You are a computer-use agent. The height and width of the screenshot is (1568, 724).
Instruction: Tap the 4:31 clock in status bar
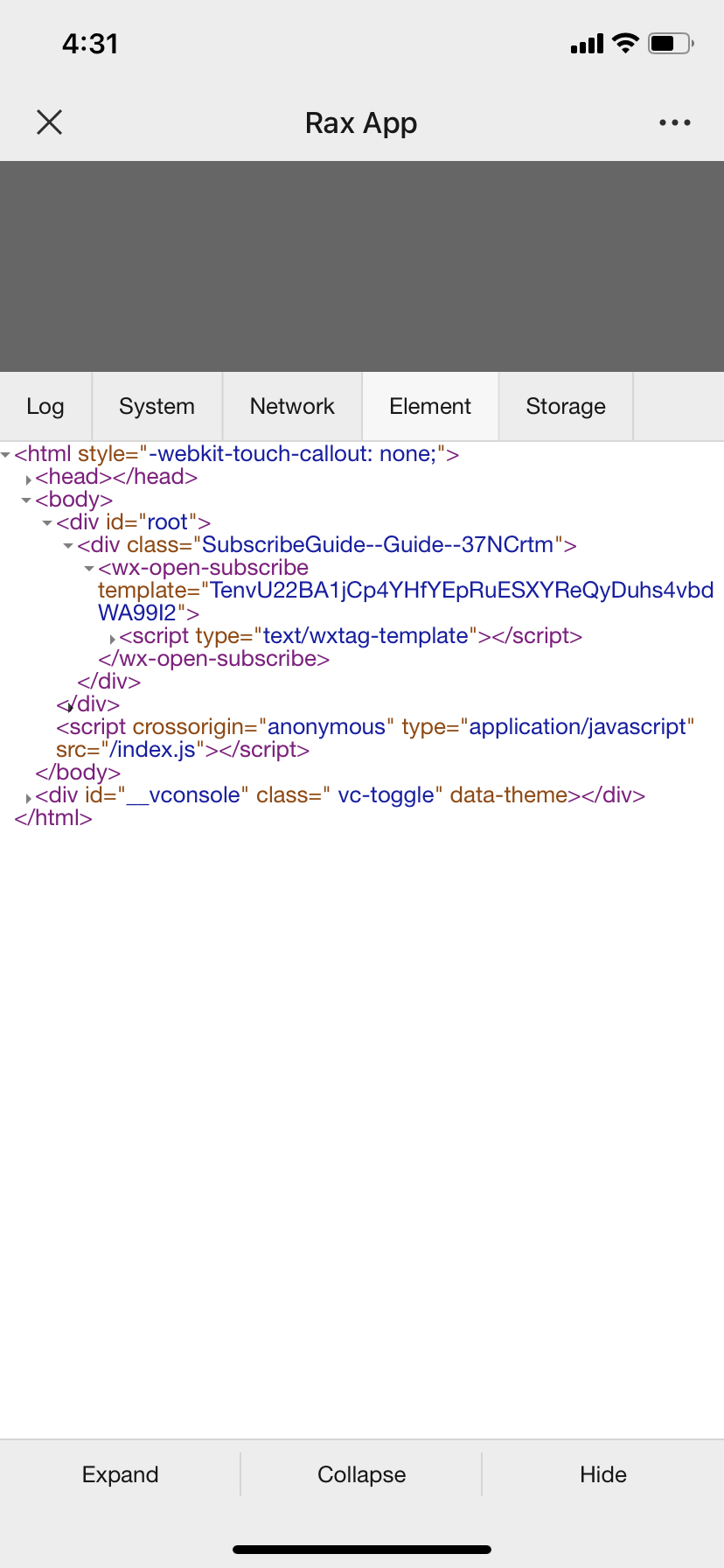[90, 44]
